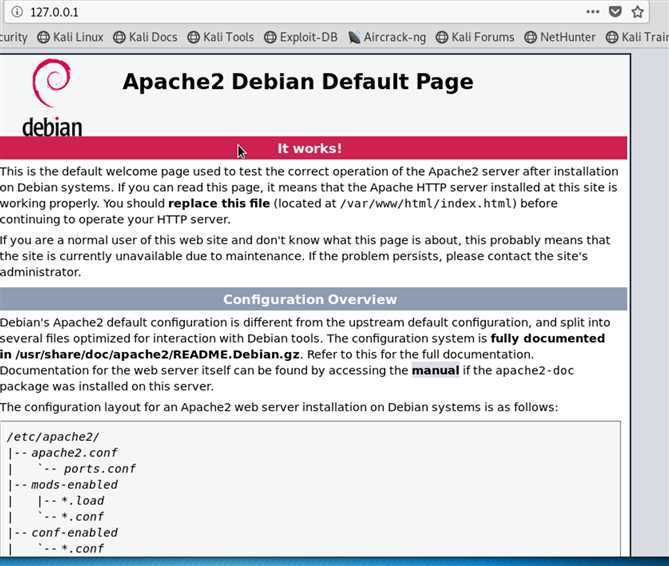Click the conf-enabled entry in layout tree
The height and width of the screenshot is (566, 669).
coord(74,533)
